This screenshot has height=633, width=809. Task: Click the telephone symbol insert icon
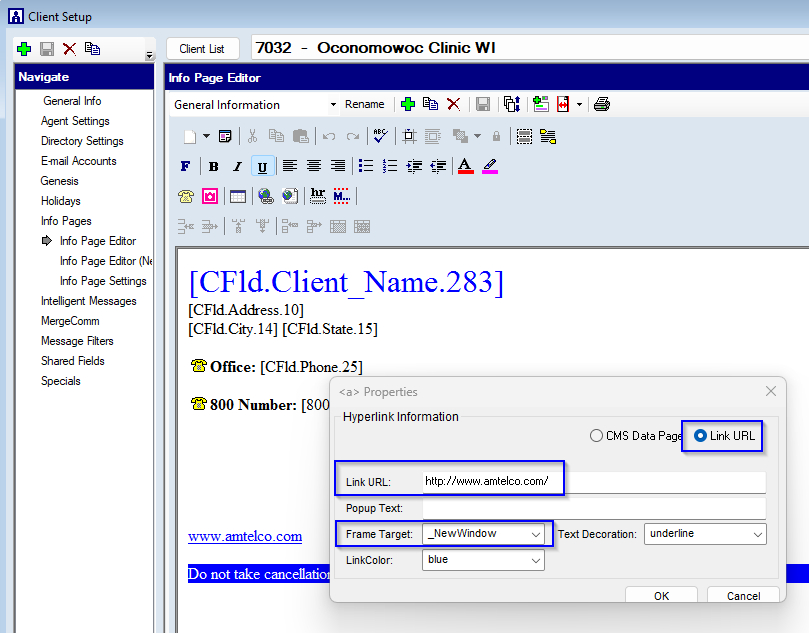186,196
